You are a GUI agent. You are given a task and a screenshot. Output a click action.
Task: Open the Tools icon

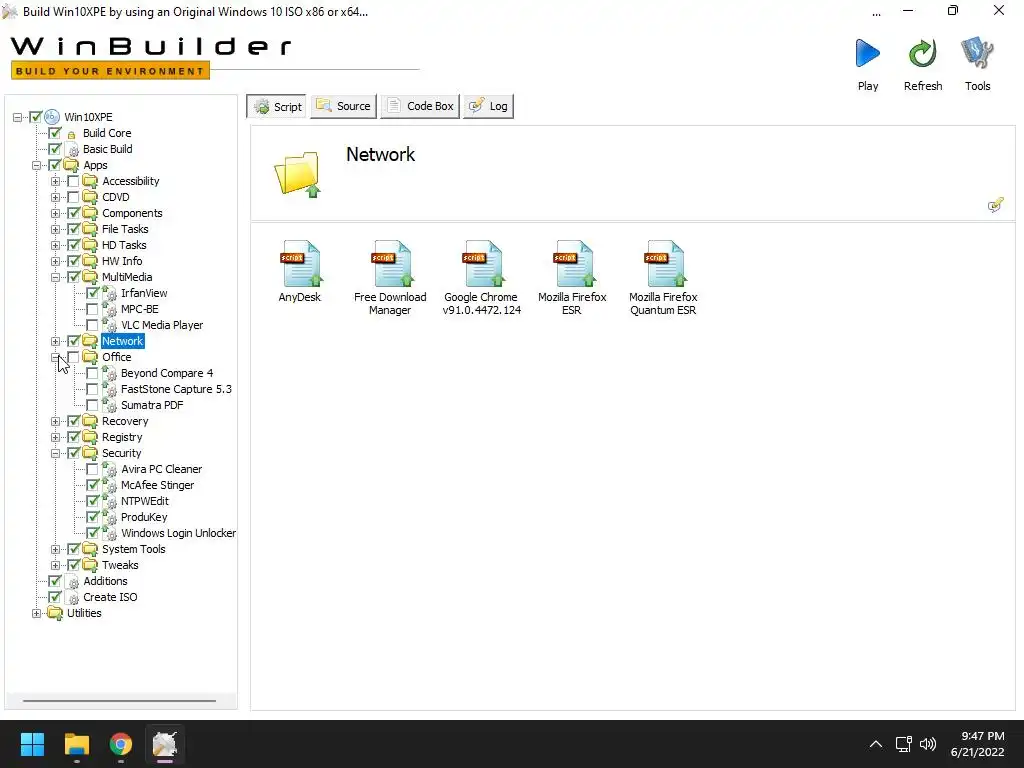(977, 54)
